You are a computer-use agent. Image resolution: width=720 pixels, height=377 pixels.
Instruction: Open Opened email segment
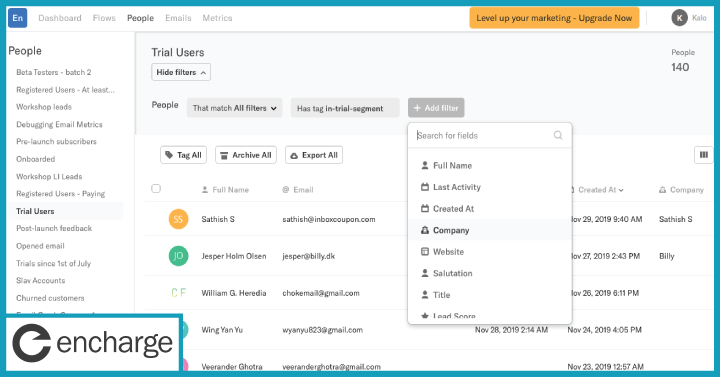tap(40, 246)
